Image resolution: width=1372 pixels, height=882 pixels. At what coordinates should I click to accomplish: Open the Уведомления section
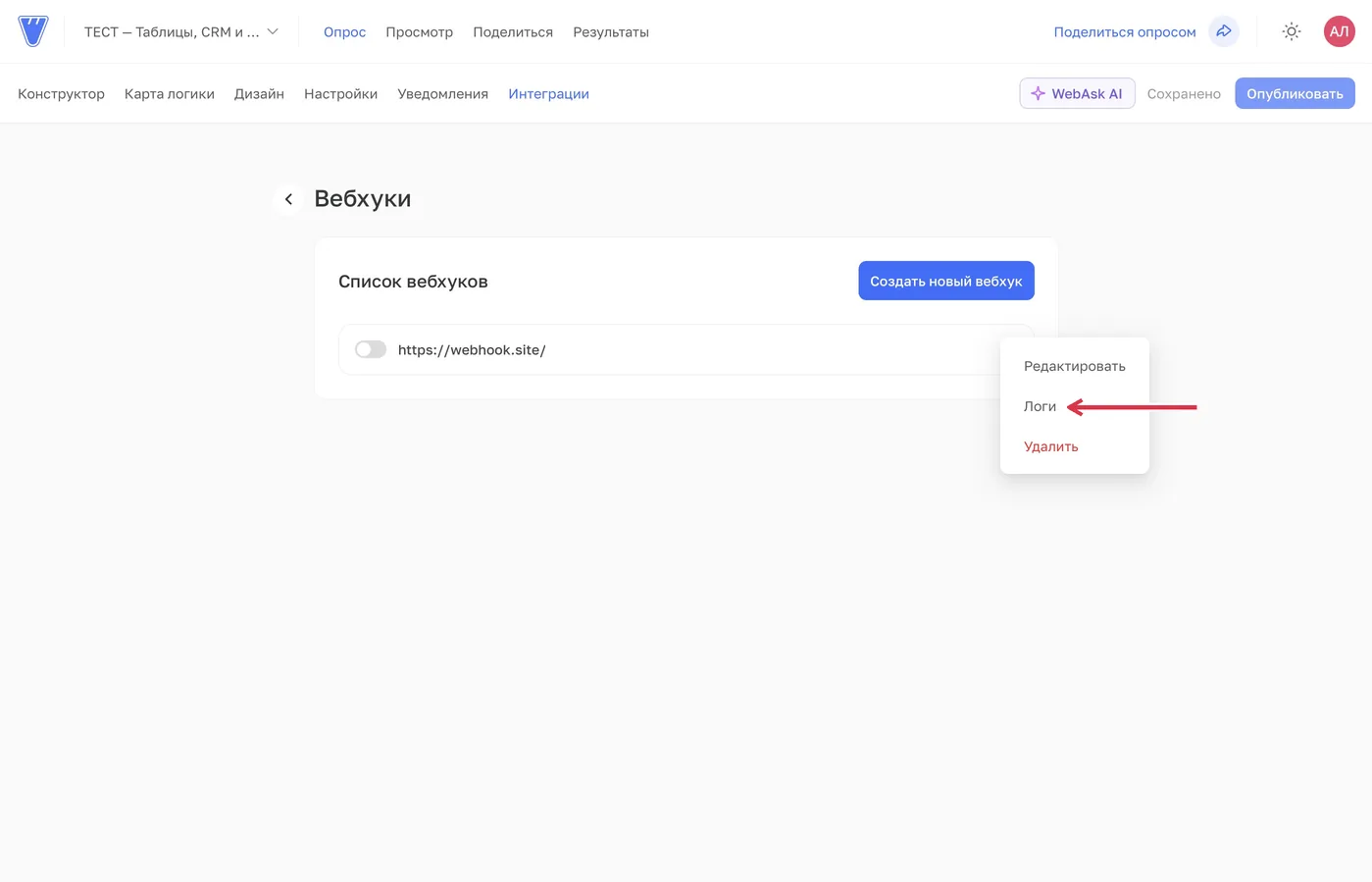442,93
